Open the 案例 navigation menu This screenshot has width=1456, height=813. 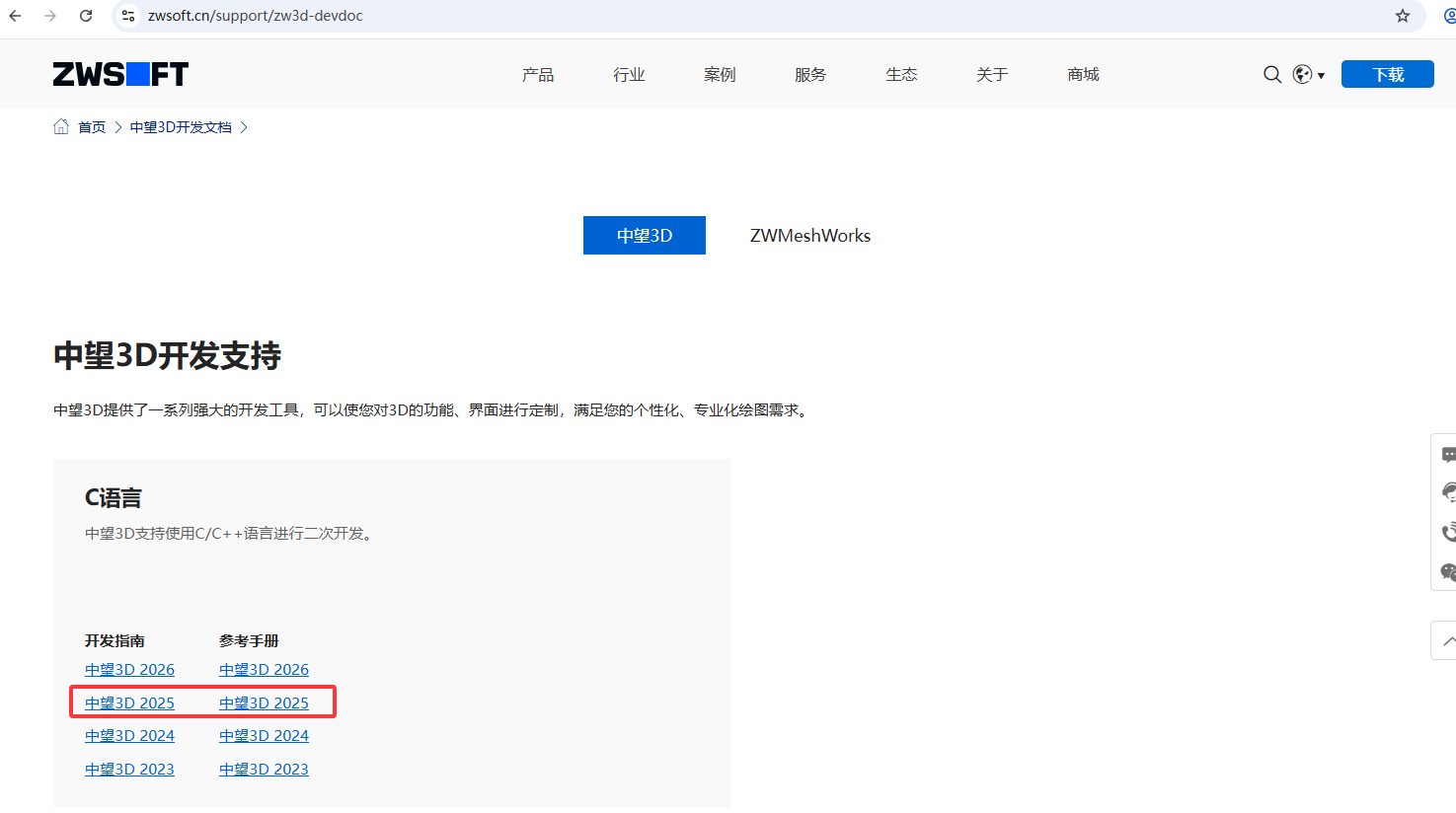(x=720, y=75)
